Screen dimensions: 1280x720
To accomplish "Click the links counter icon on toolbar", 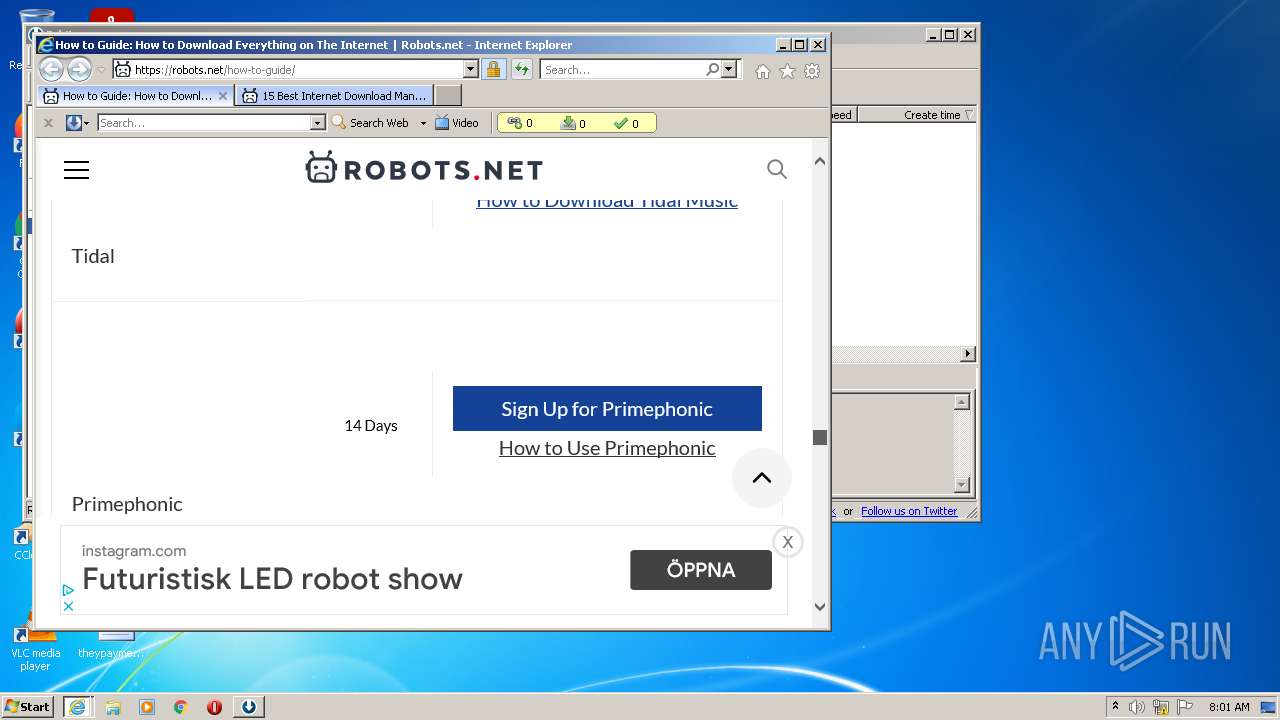I will click(515, 123).
